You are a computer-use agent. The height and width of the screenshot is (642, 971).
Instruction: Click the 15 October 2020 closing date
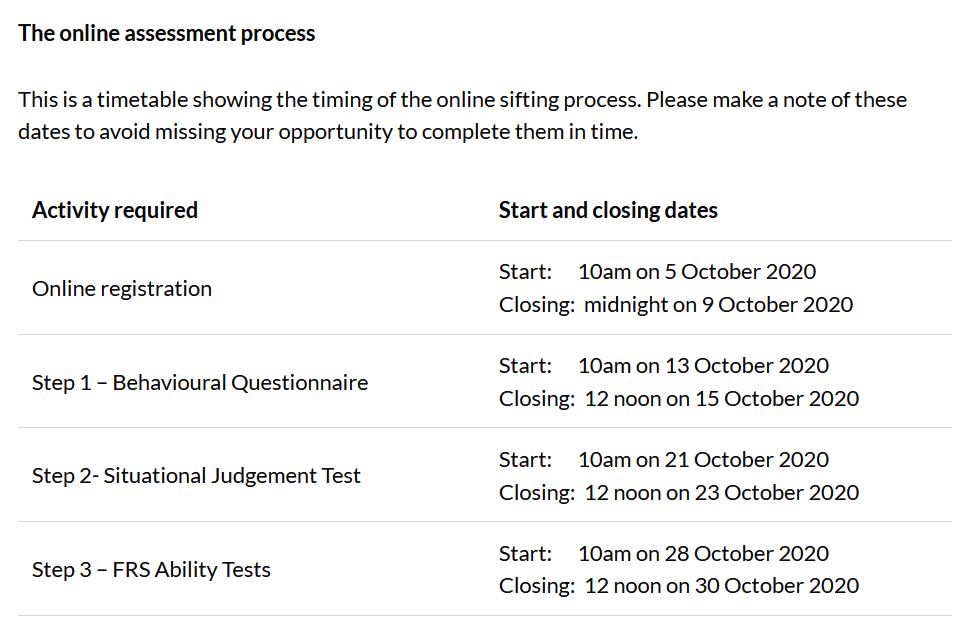pyautogui.click(x=721, y=399)
